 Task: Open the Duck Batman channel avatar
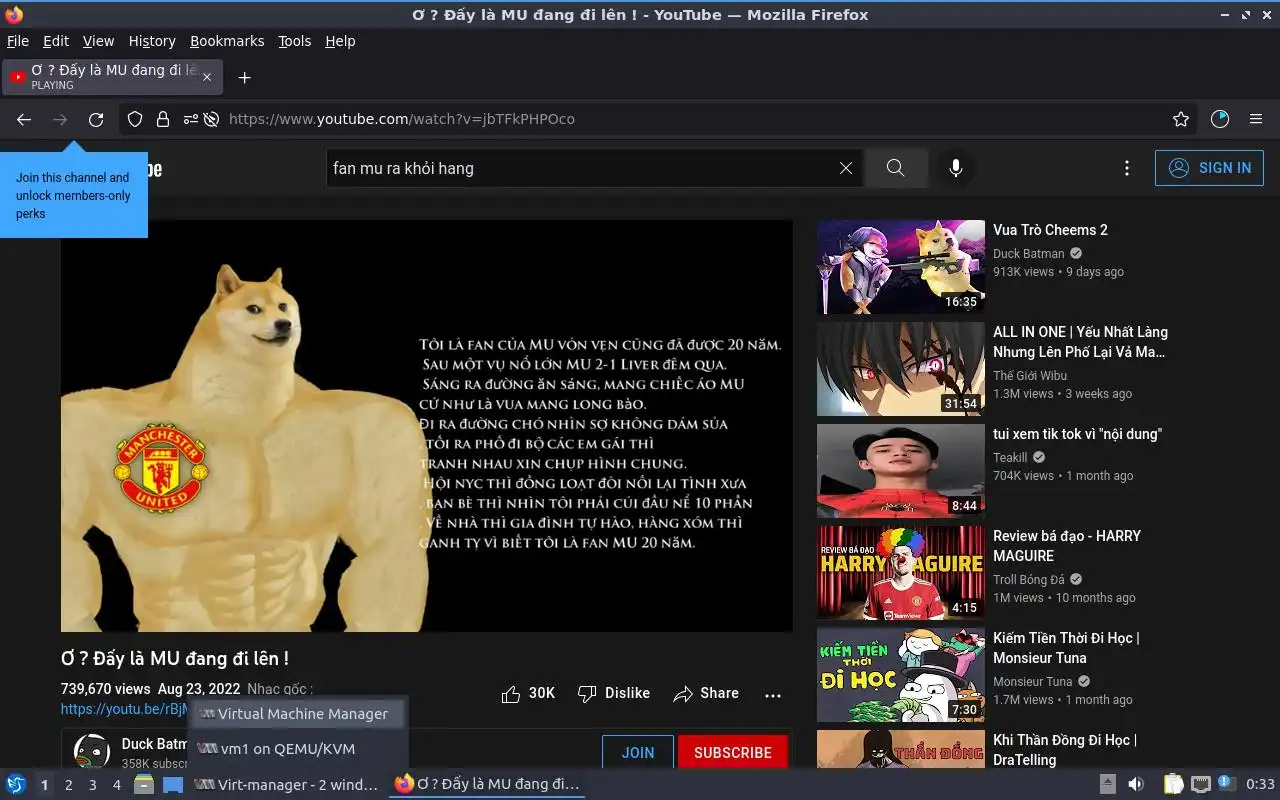pyautogui.click(x=92, y=752)
